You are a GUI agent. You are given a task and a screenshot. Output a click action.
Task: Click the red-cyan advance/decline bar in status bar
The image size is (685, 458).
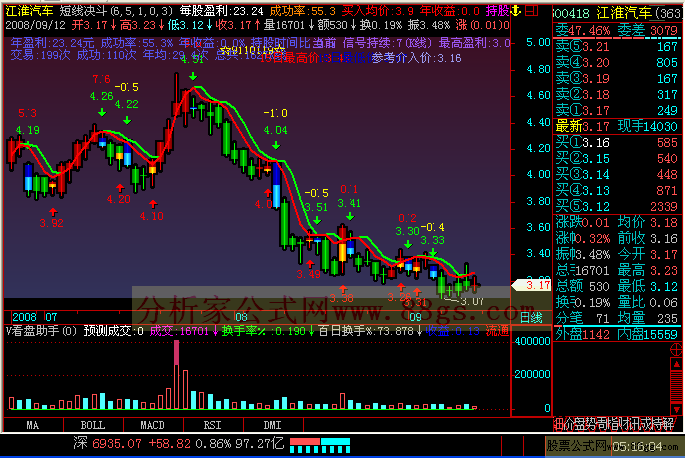(x=320, y=445)
